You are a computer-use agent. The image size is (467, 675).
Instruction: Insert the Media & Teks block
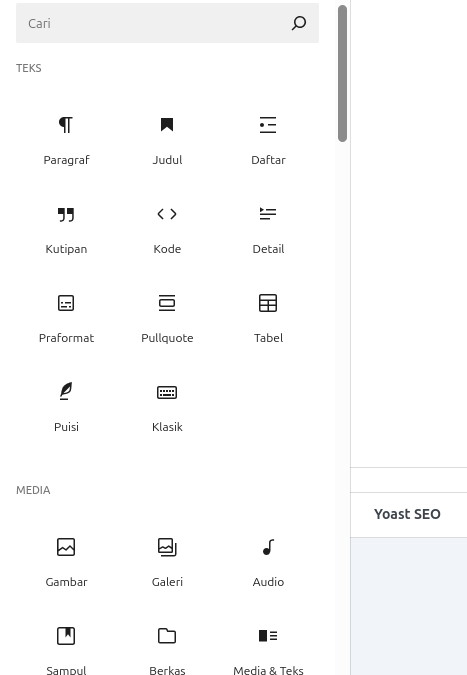click(x=268, y=646)
